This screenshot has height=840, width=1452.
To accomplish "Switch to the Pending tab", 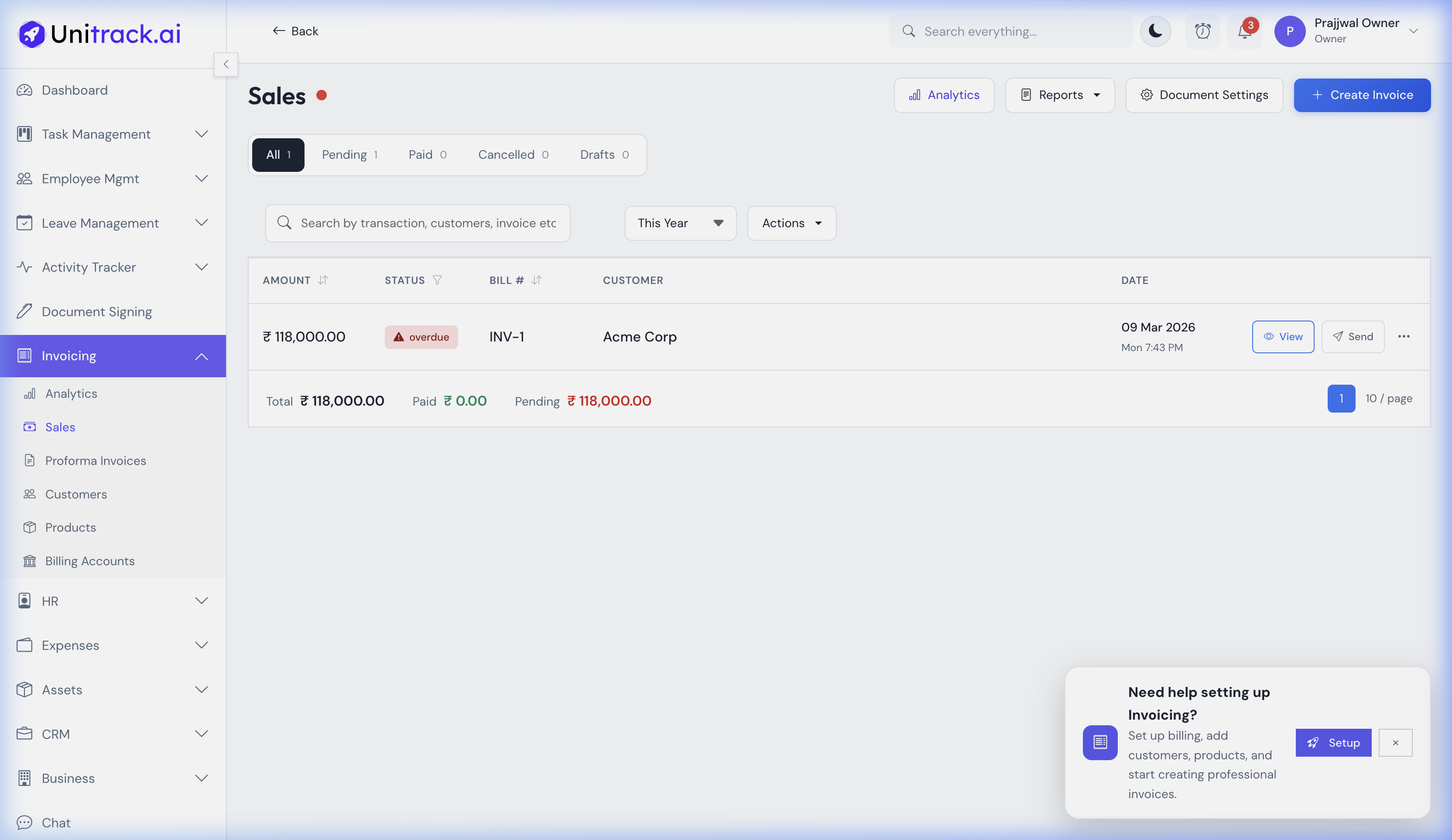I will (x=349, y=154).
